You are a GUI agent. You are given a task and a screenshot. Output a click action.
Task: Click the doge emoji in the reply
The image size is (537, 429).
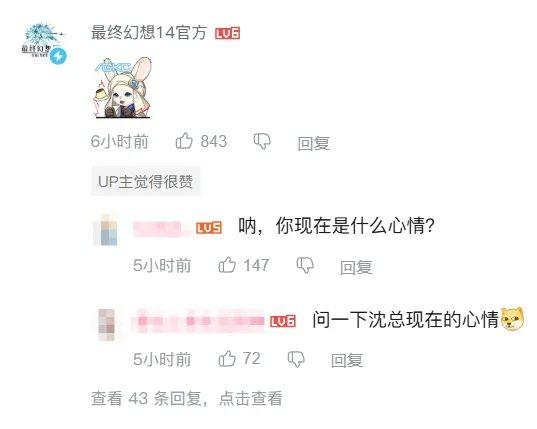coord(512,319)
